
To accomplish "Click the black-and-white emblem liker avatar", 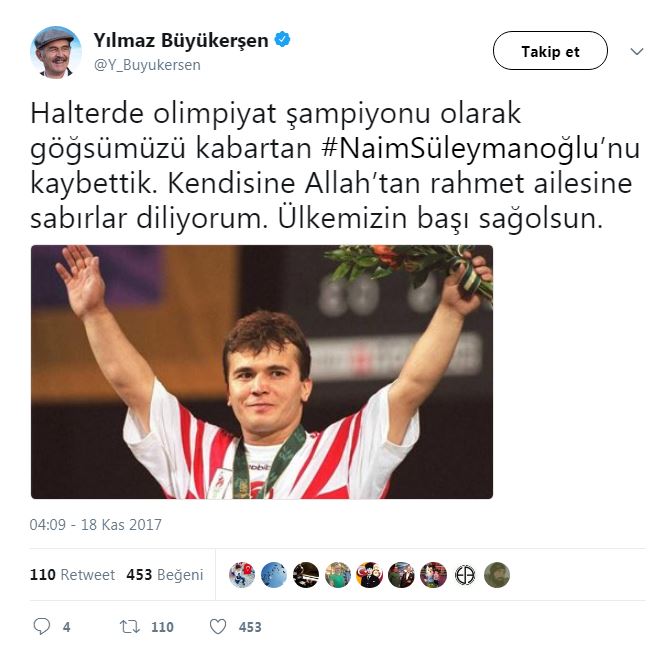I will [465, 575].
